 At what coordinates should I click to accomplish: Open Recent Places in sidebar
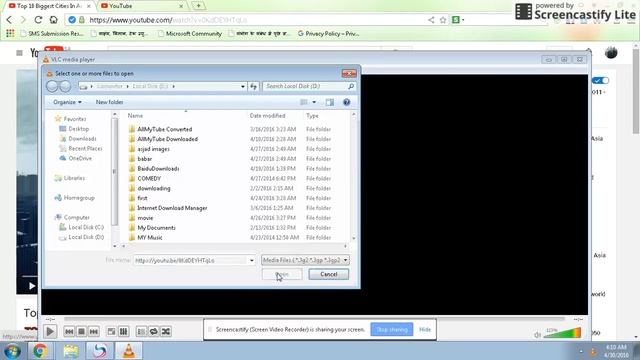point(81,148)
